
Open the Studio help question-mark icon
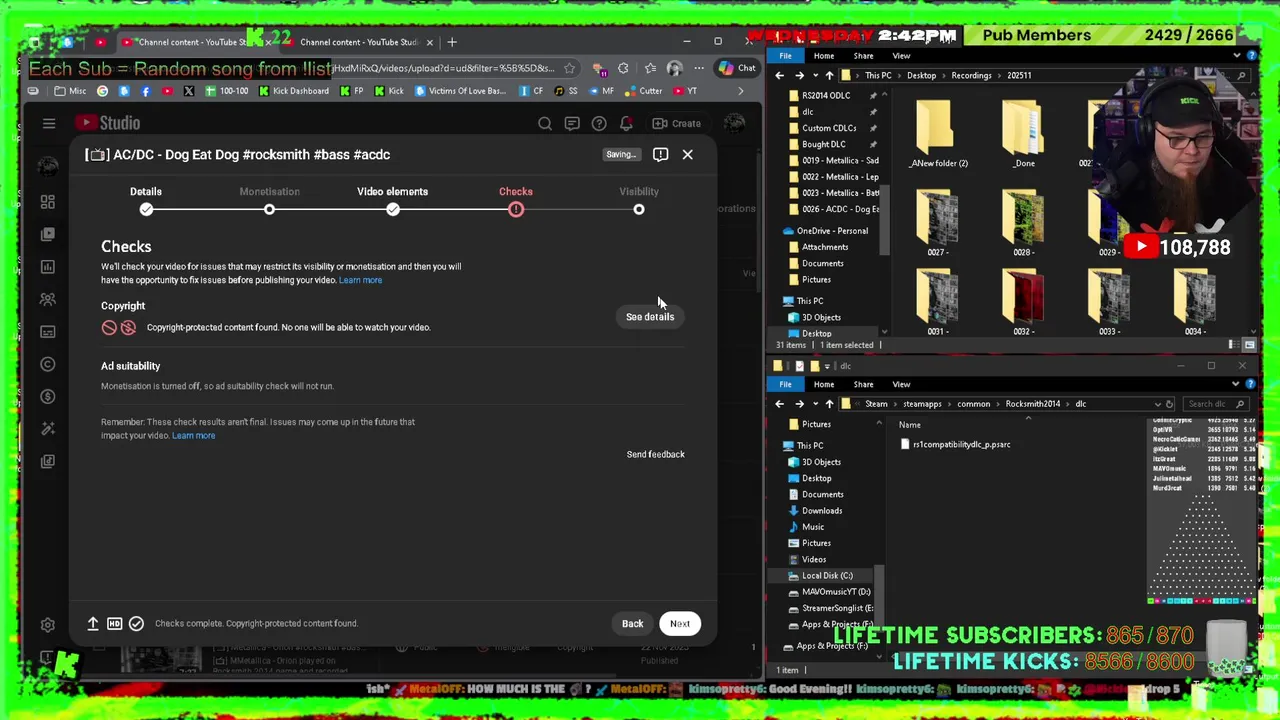point(599,123)
